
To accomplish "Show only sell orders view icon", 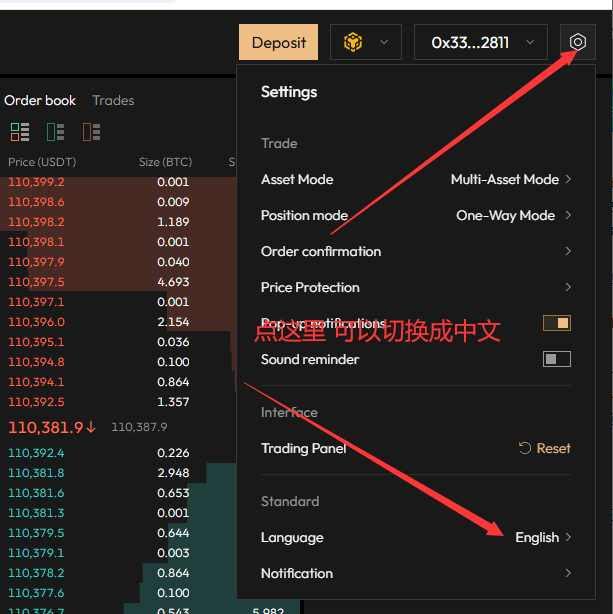I will coord(92,132).
